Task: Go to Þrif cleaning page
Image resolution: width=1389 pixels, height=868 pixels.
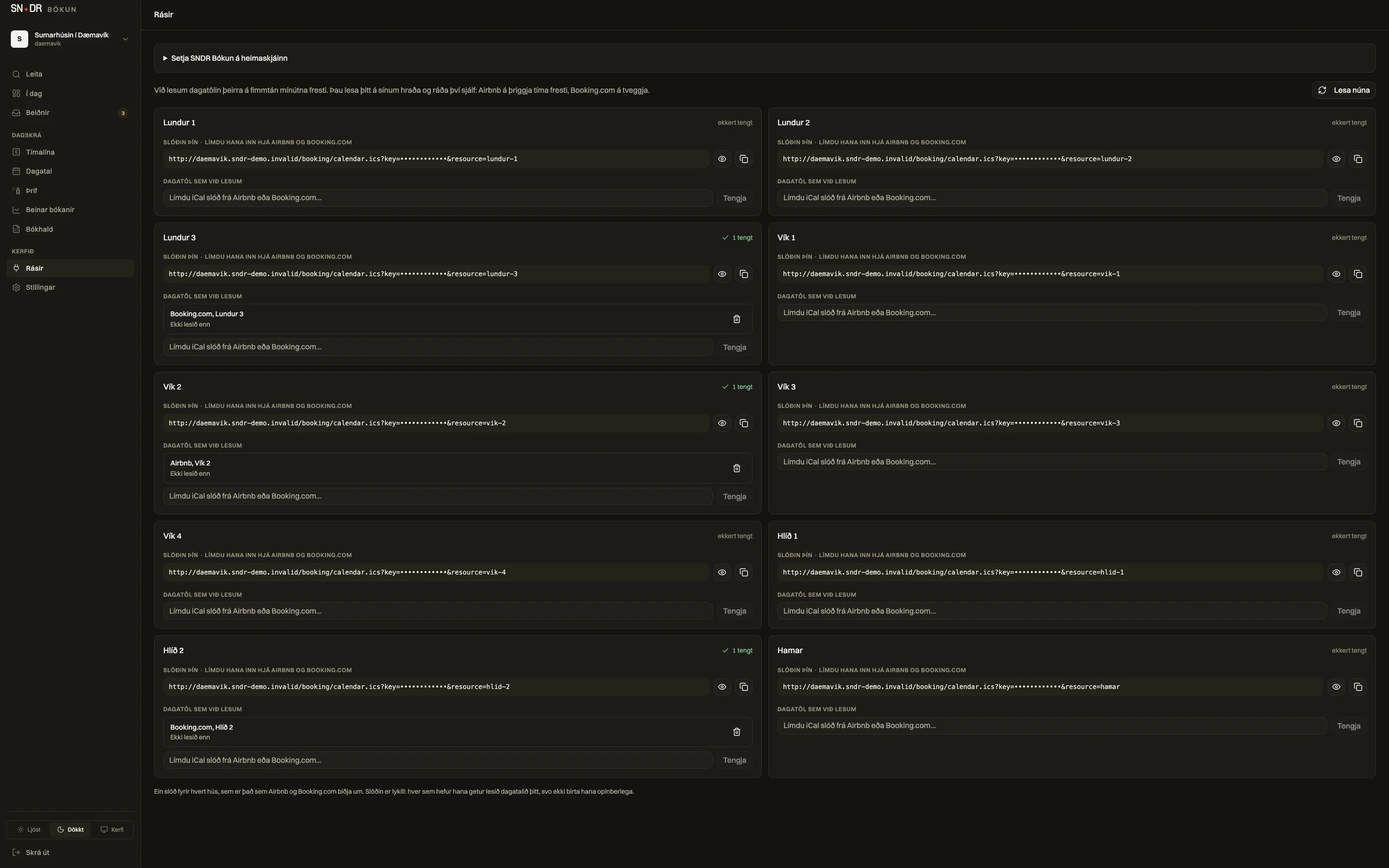Action: (70, 190)
